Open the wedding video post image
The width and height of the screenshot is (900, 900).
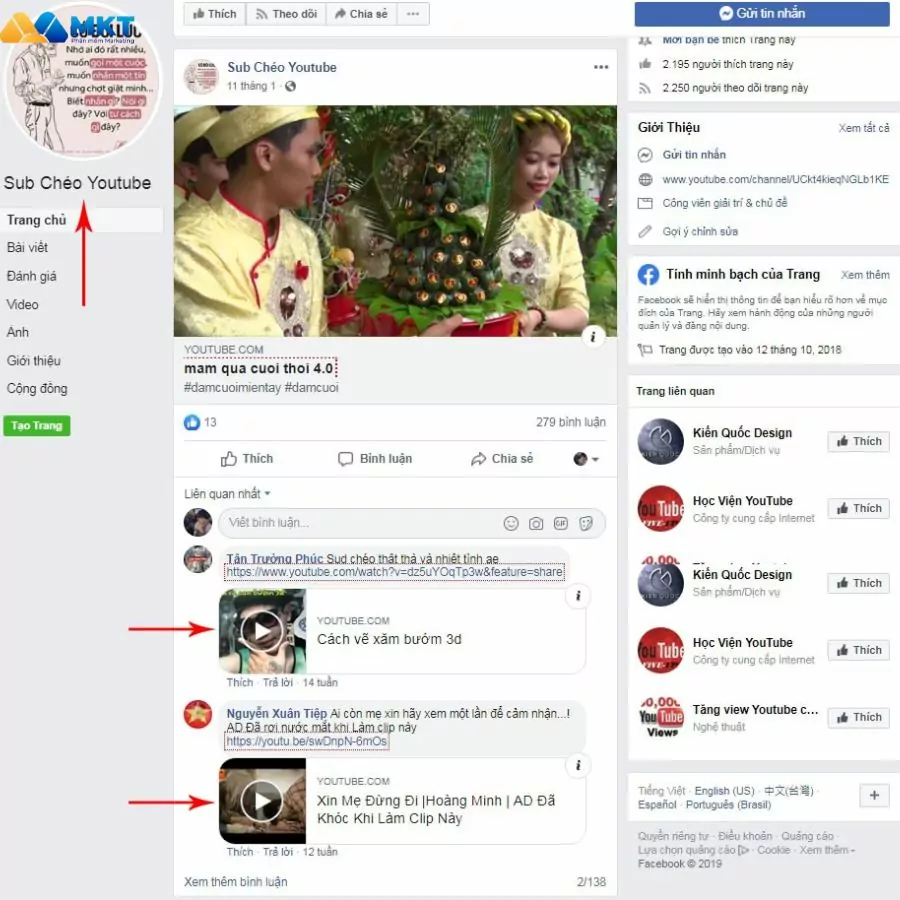(x=395, y=221)
